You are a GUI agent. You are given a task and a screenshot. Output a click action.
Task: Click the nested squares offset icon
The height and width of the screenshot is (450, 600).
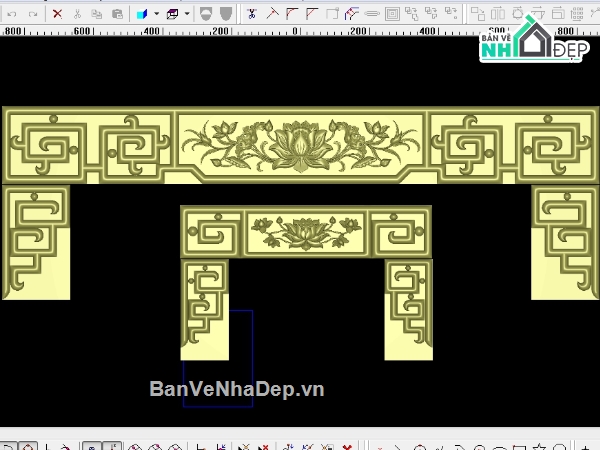(x=392, y=15)
